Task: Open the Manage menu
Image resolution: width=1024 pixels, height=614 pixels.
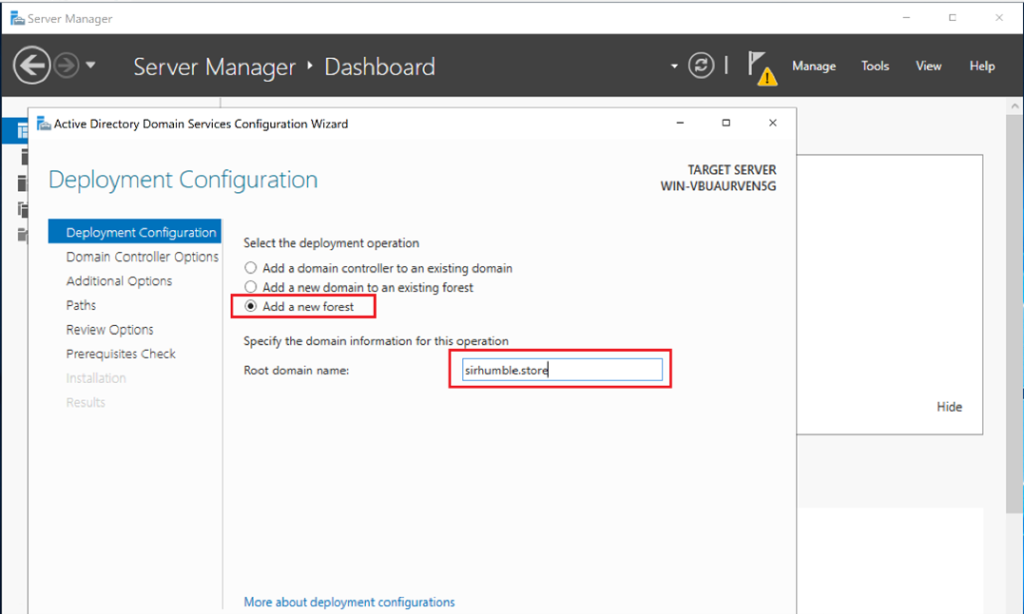Action: [x=814, y=66]
